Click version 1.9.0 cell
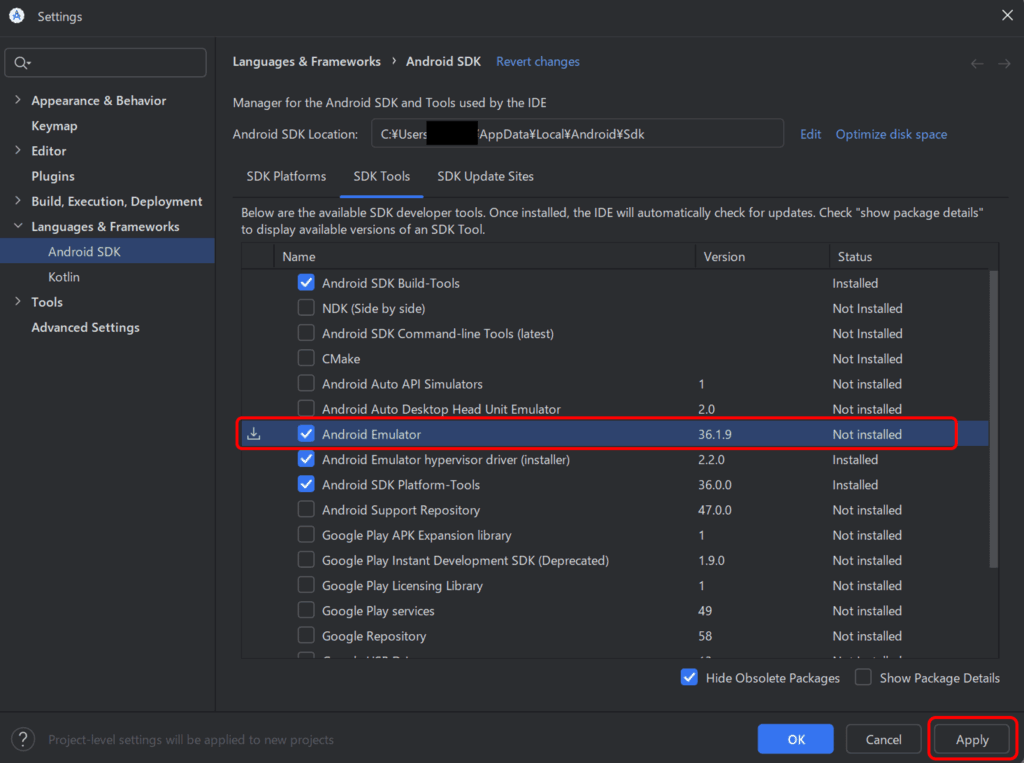 pos(711,560)
